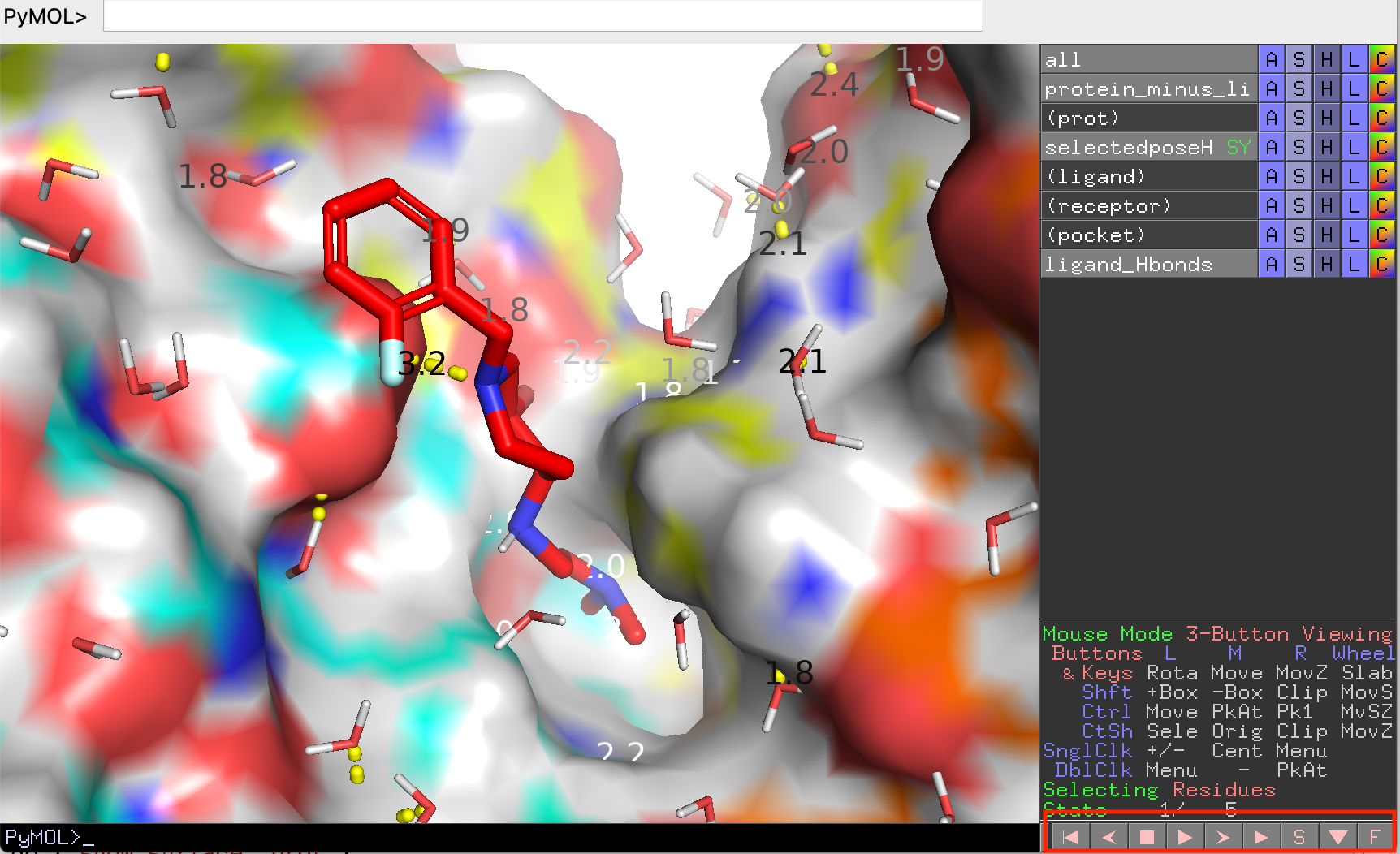This screenshot has width=1400, height=854.
Task: Toggle sequence viewer S button
Action: coord(1299,837)
